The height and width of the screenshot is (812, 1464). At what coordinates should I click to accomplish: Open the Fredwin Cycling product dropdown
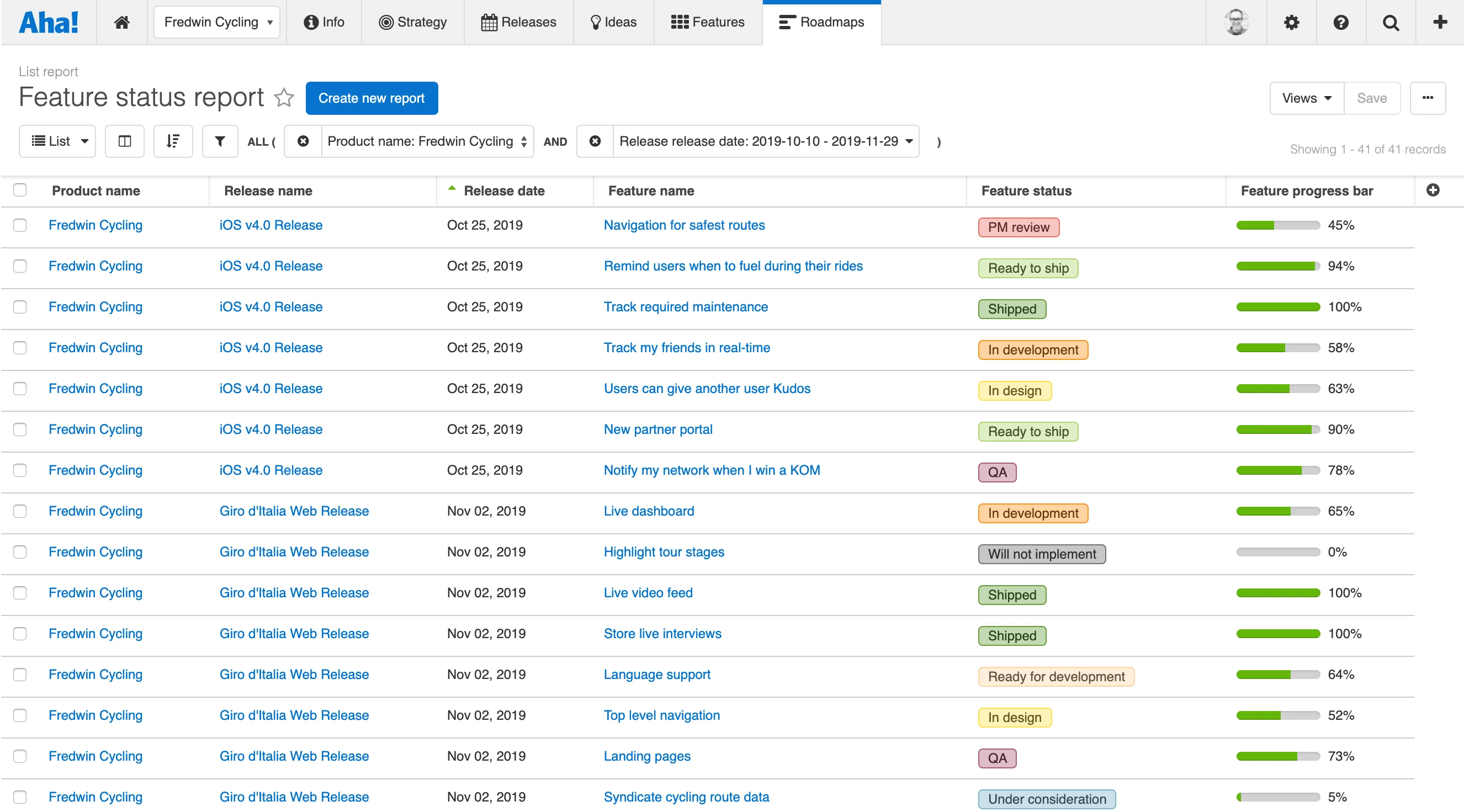point(217,22)
